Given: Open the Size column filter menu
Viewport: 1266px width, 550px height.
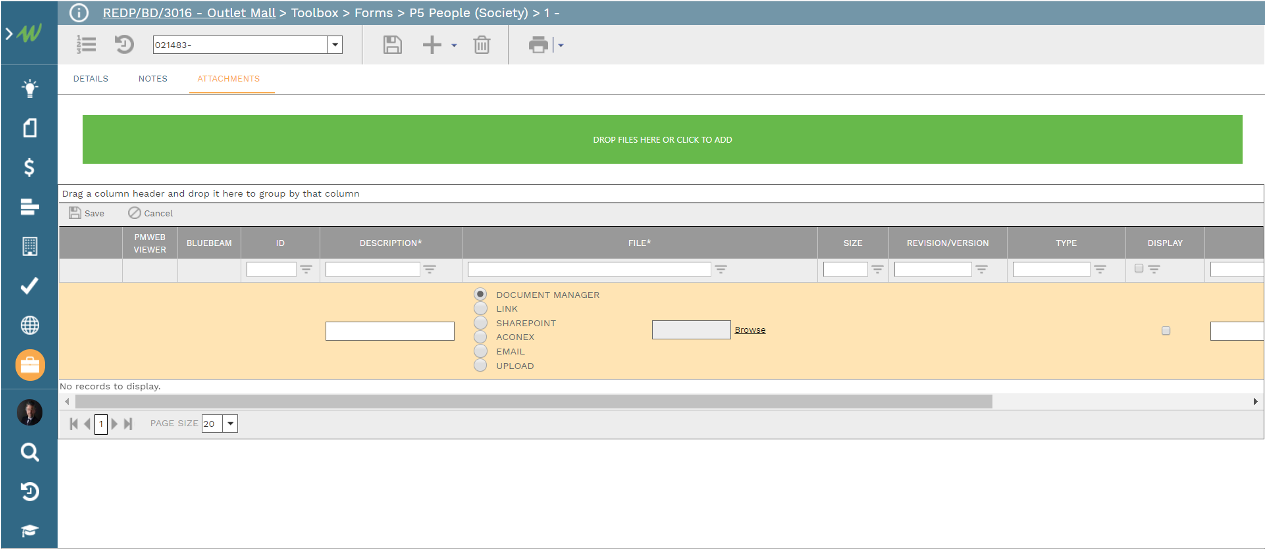Looking at the screenshot, I should point(877,269).
